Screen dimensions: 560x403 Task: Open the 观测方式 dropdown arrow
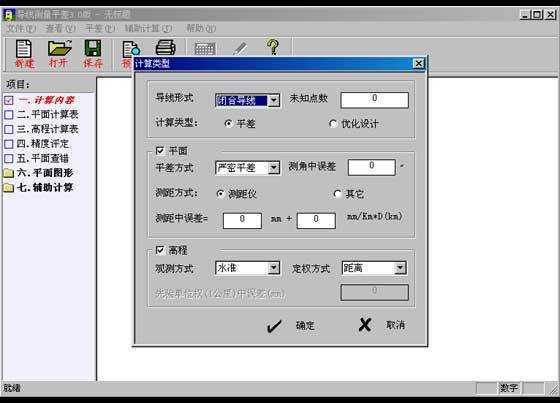pyautogui.click(x=274, y=268)
